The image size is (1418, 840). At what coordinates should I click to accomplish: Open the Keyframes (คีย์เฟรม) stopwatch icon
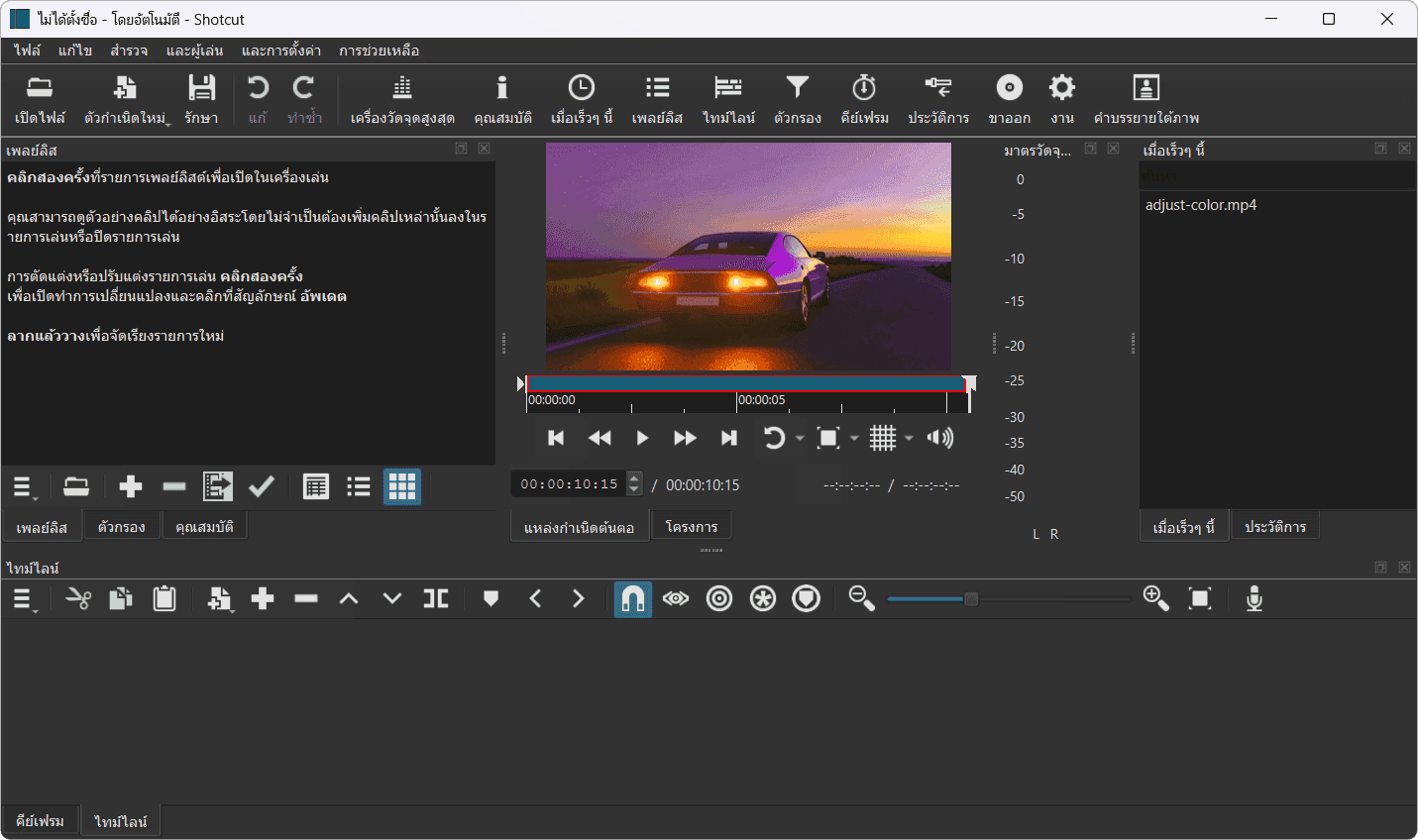(x=864, y=99)
